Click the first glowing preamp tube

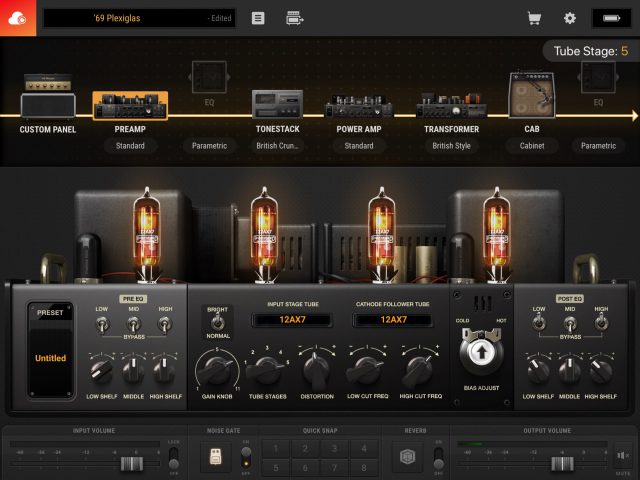(x=147, y=235)
